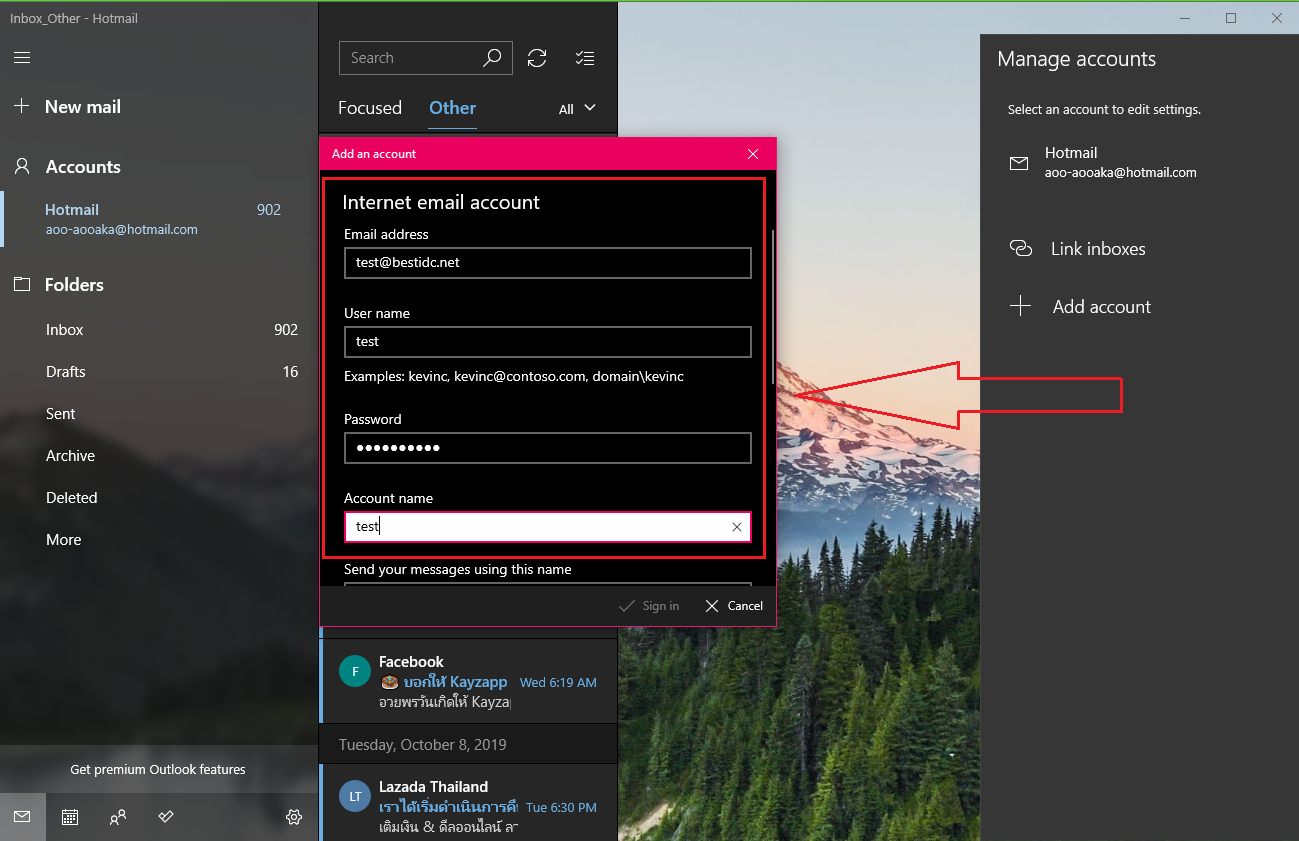This screenshot has height=841, width=1299.
Task: Open the To Do checkmark icon
Action: pyautogui.click(x=166, y=817)
